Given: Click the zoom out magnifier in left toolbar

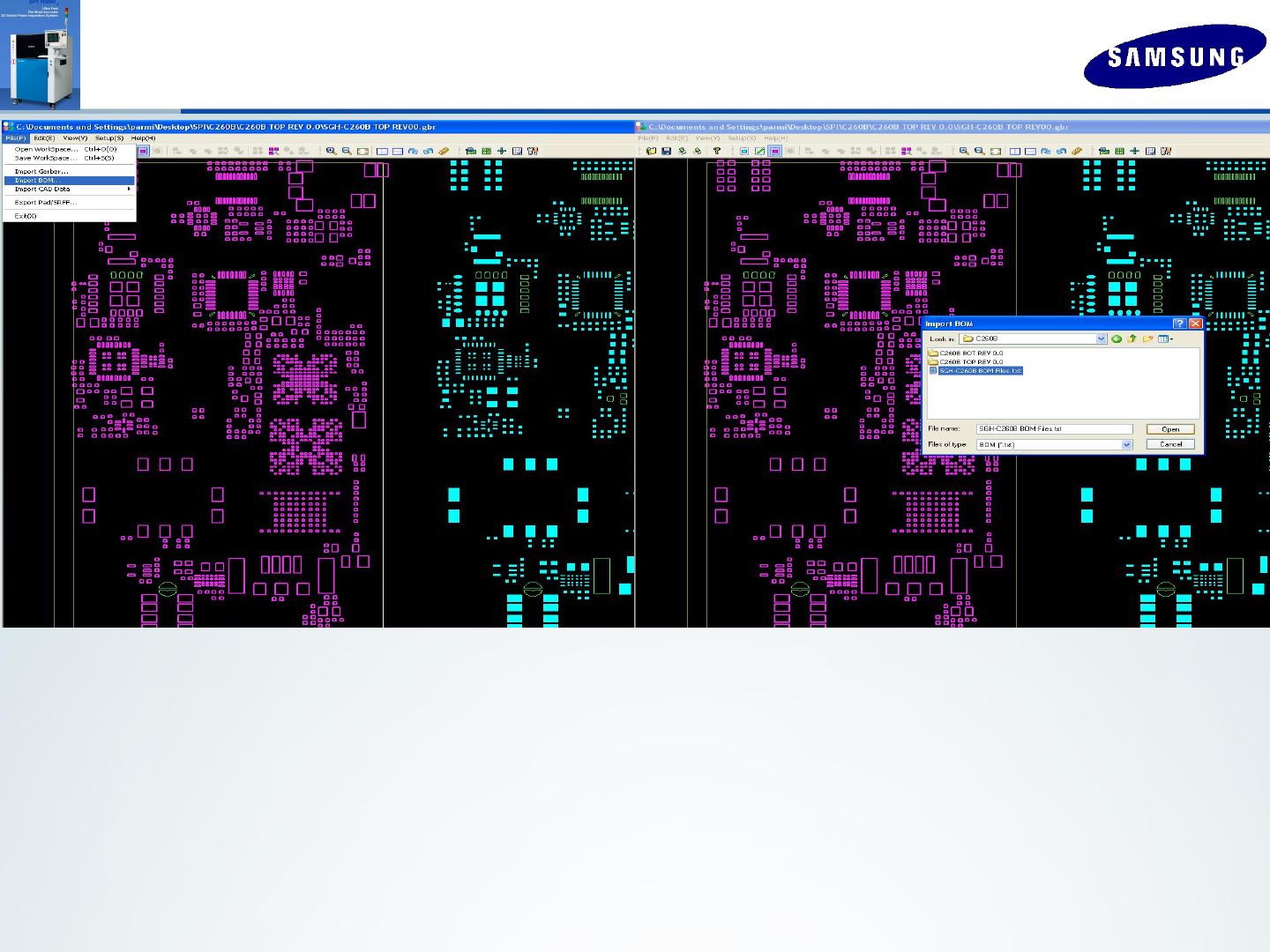Looking at the screenshot, I should [347, 151].
